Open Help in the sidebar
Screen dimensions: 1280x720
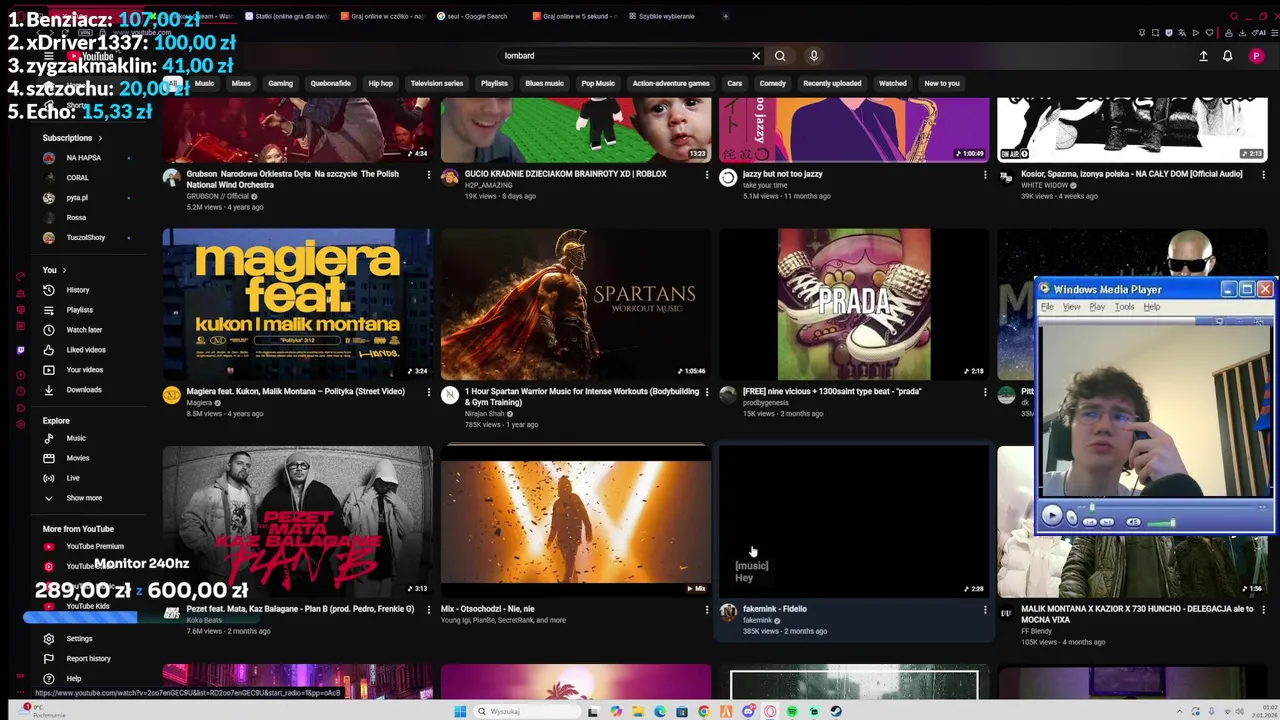74,678
